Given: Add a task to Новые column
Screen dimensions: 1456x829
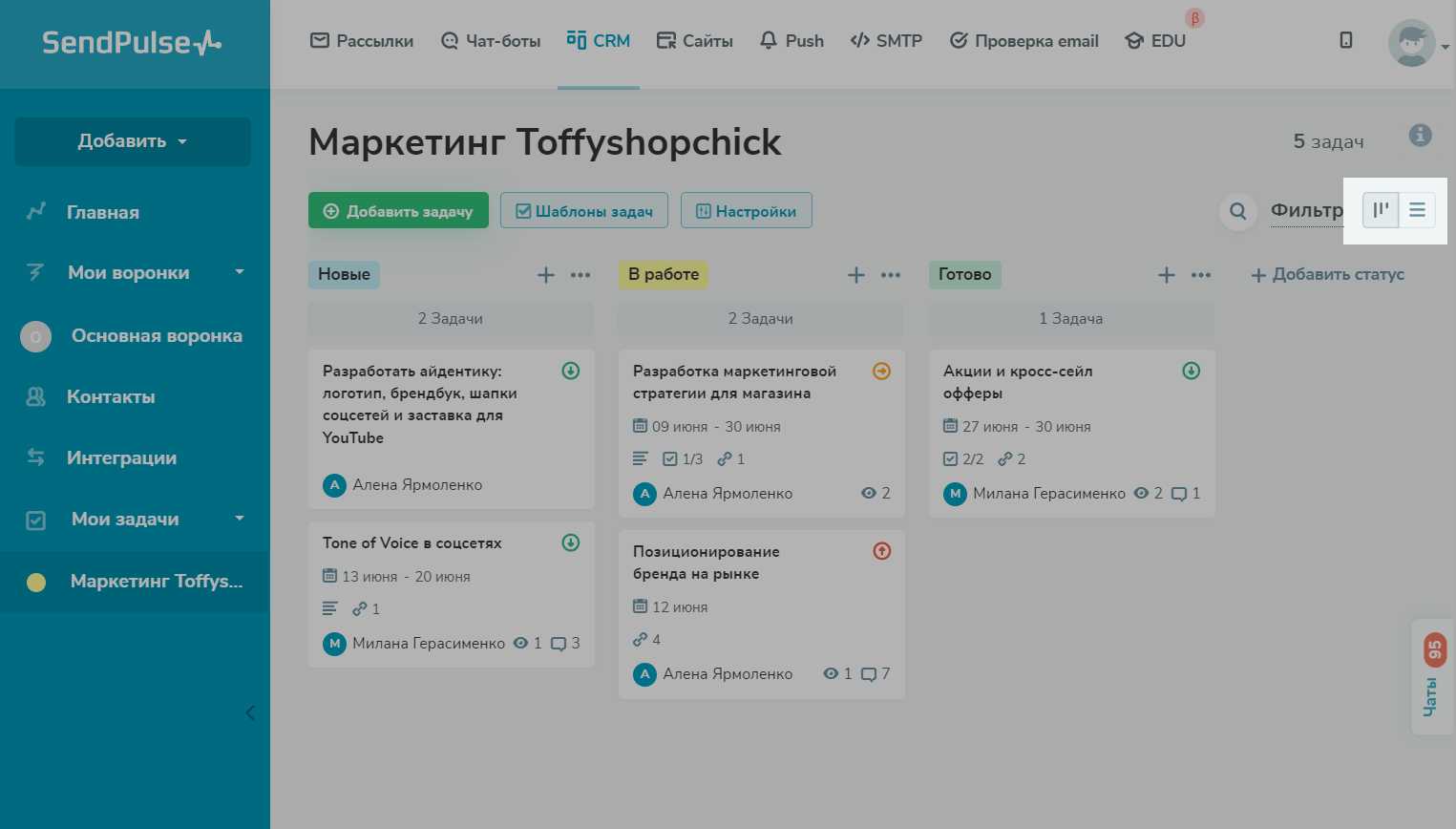Looking at the screenshot, I should coord(546,275).
